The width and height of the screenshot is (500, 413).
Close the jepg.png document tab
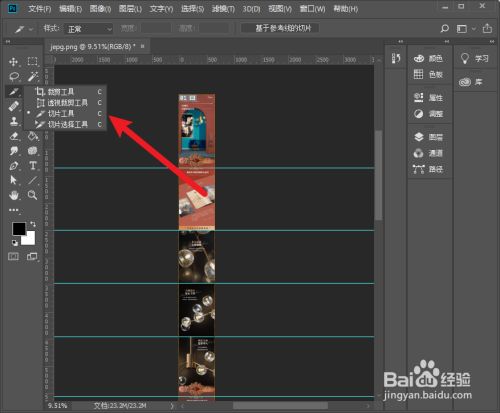tap(143, 46)
